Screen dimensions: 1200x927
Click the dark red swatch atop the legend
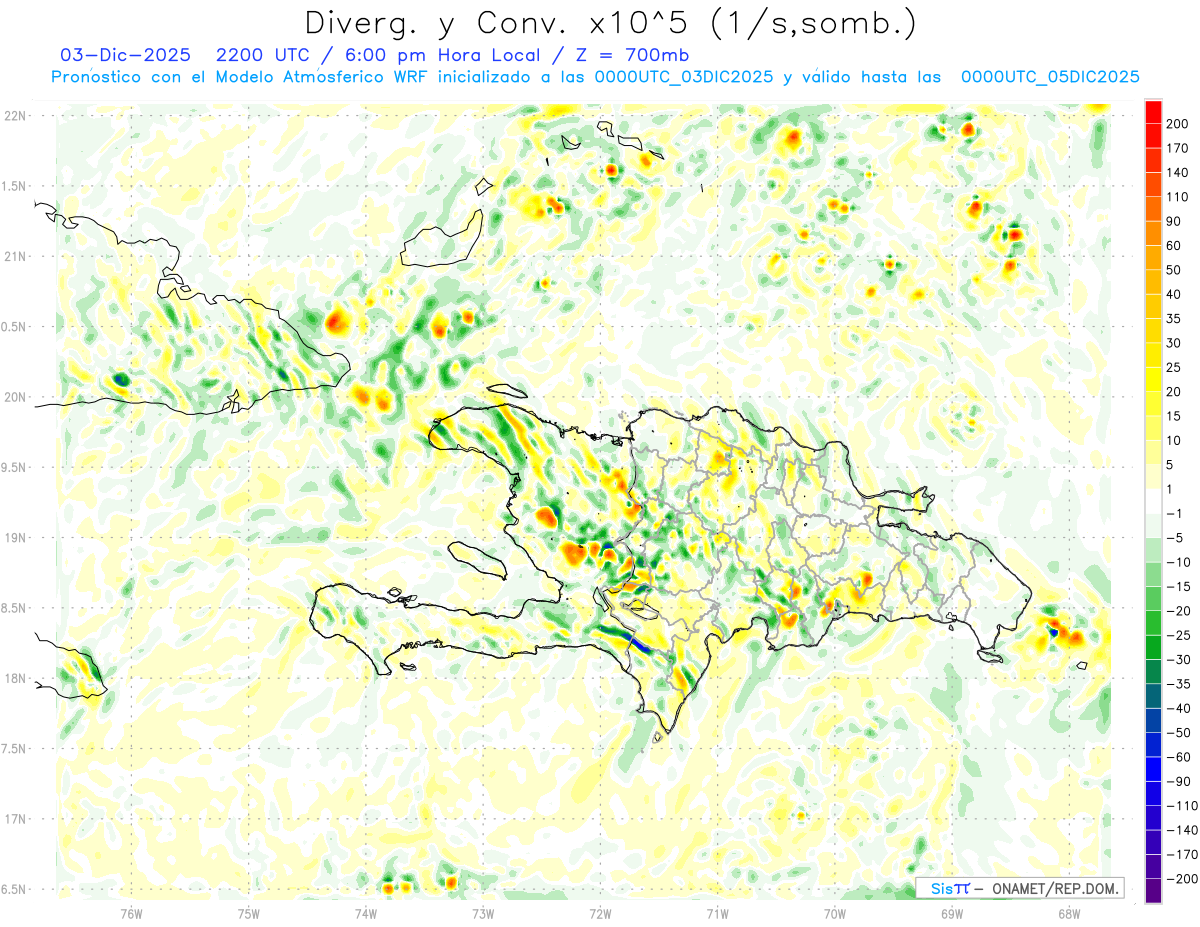pyautogui.click(x=1154, y=112)
